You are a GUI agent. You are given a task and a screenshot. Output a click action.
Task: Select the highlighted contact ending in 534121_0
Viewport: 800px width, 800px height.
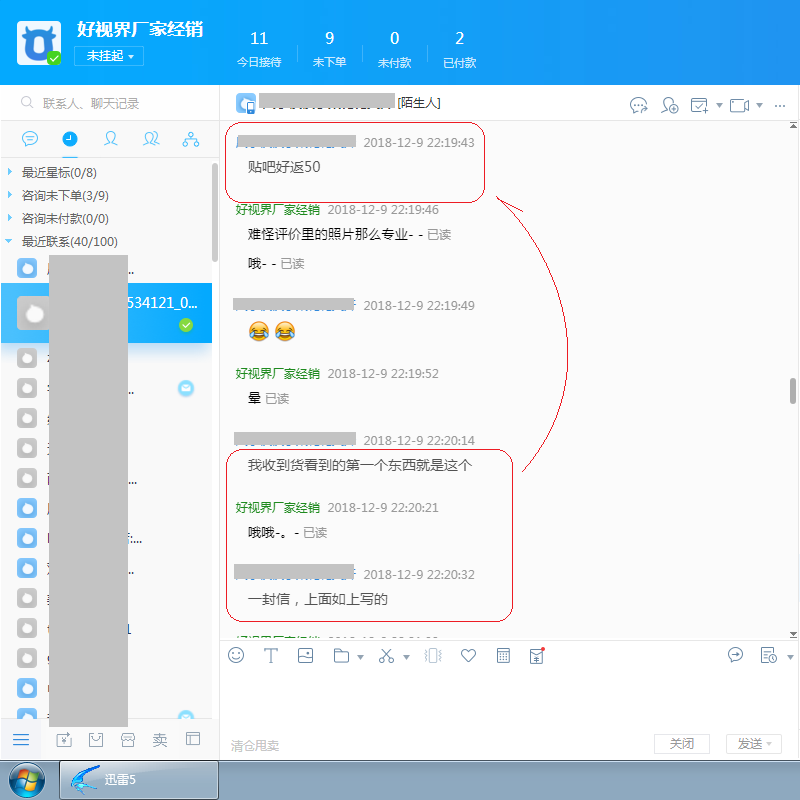pos(106,312)
